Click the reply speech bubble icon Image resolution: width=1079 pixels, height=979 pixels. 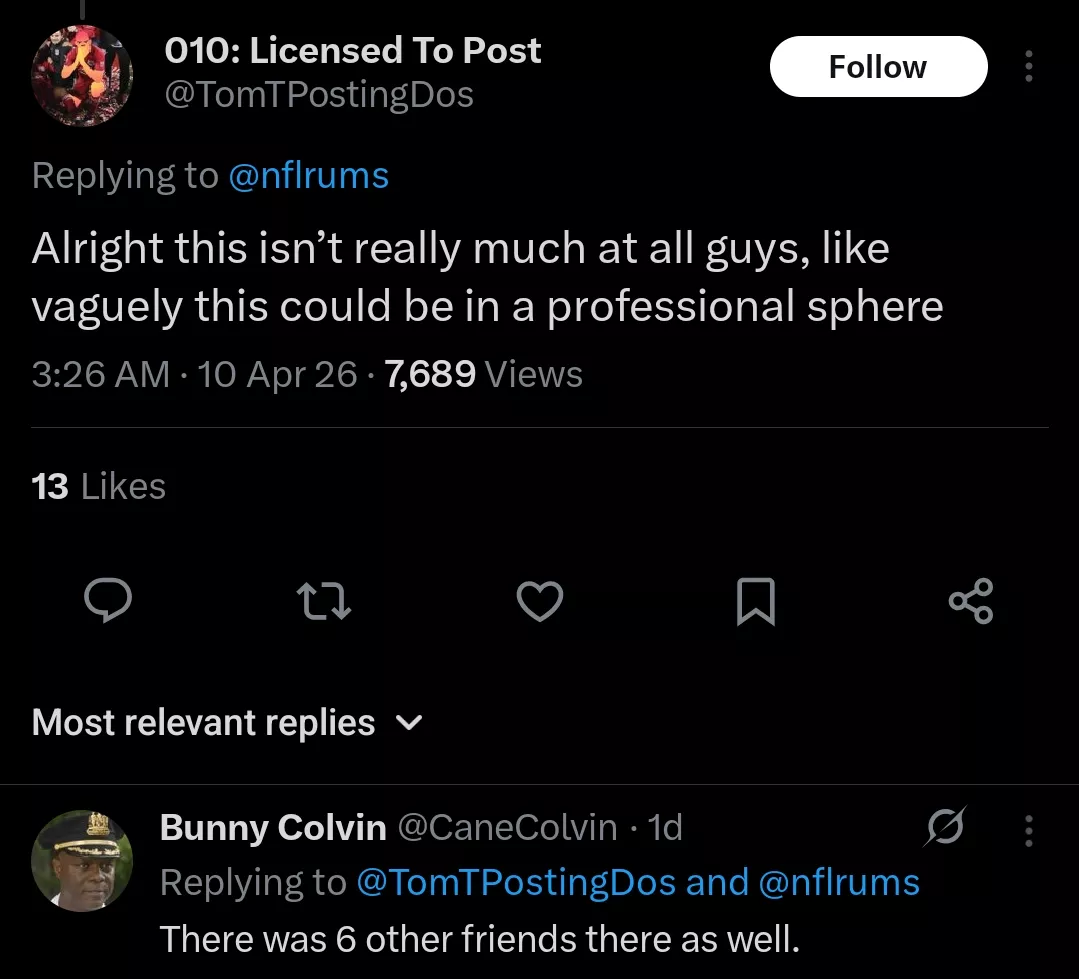108,600
